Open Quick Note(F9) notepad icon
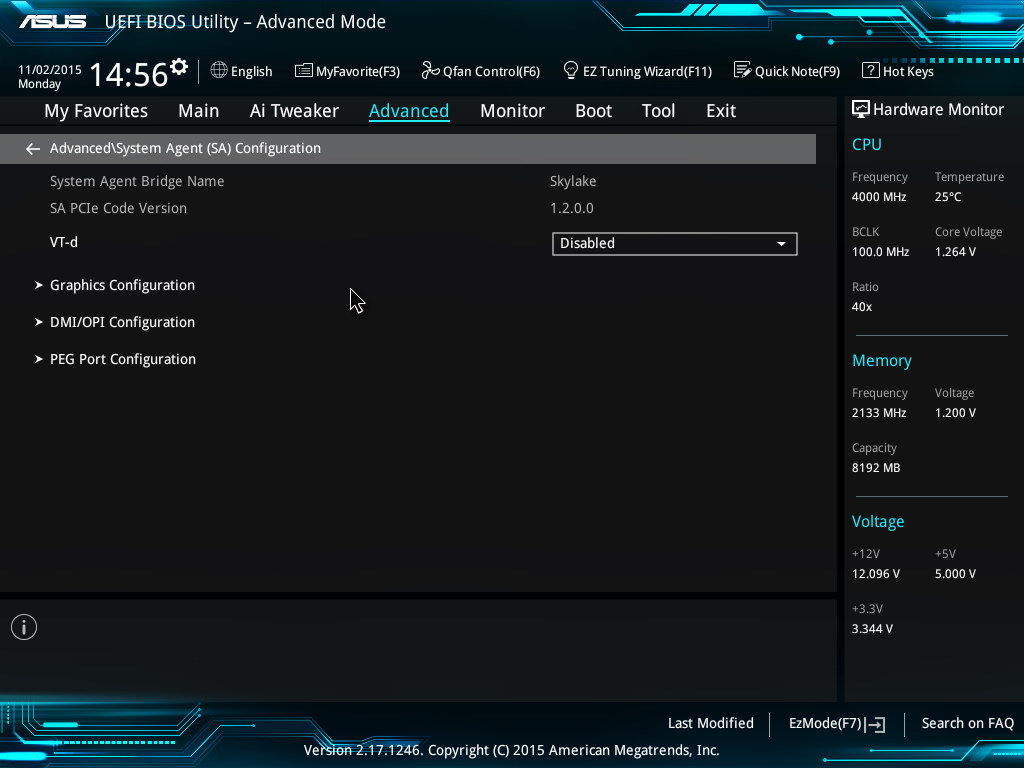The width and height of the screenshot is (1024, 768). point(742,71)
